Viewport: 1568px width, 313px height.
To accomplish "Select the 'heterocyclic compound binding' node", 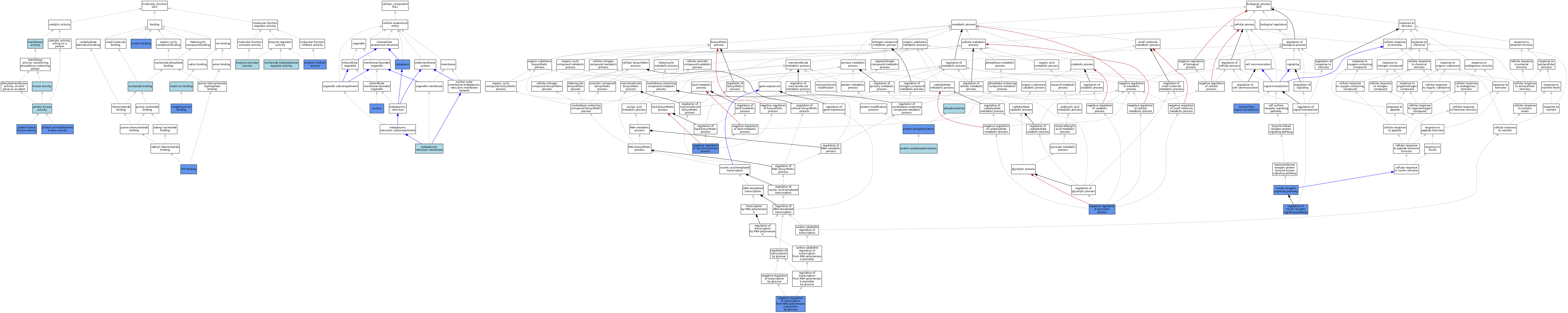I will click(198, 44).
